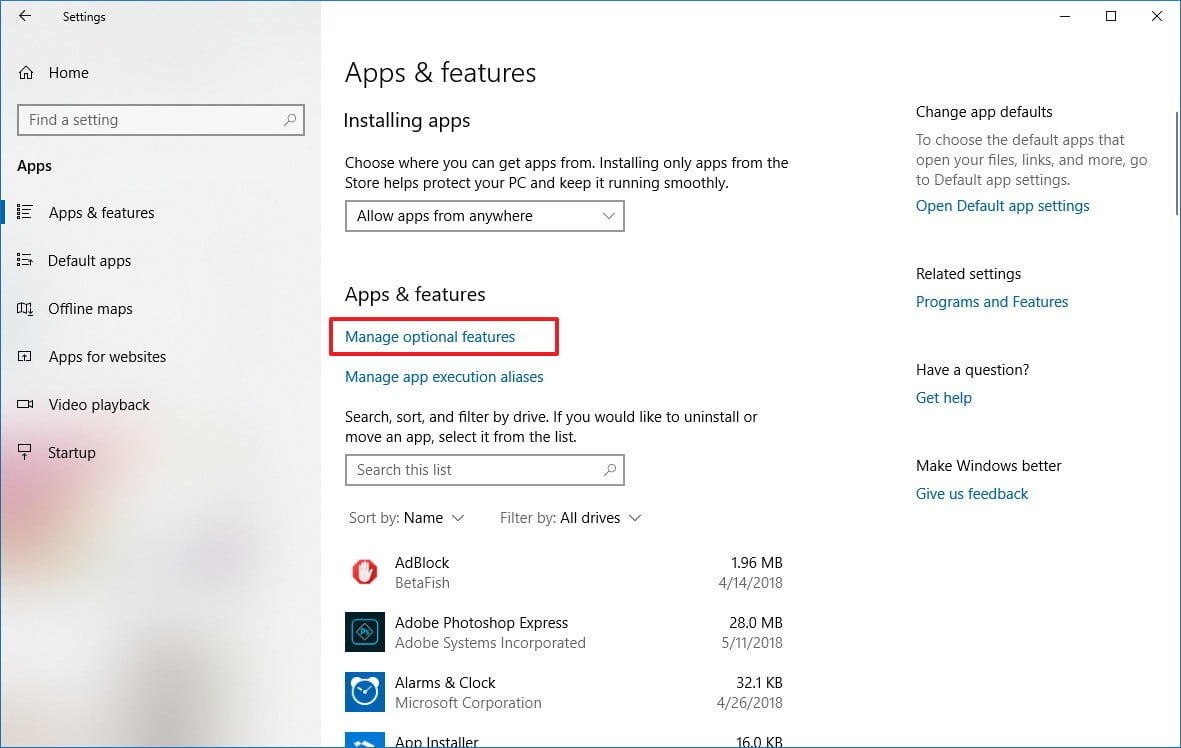Viewport: 1181px width, 748px height.
Task: Click the magnifier in Find a setting
Action: (290, 120)
